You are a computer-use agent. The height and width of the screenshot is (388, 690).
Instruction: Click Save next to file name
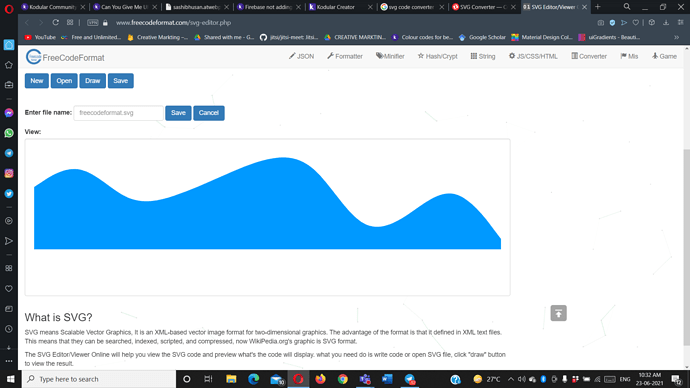[178, 113]
